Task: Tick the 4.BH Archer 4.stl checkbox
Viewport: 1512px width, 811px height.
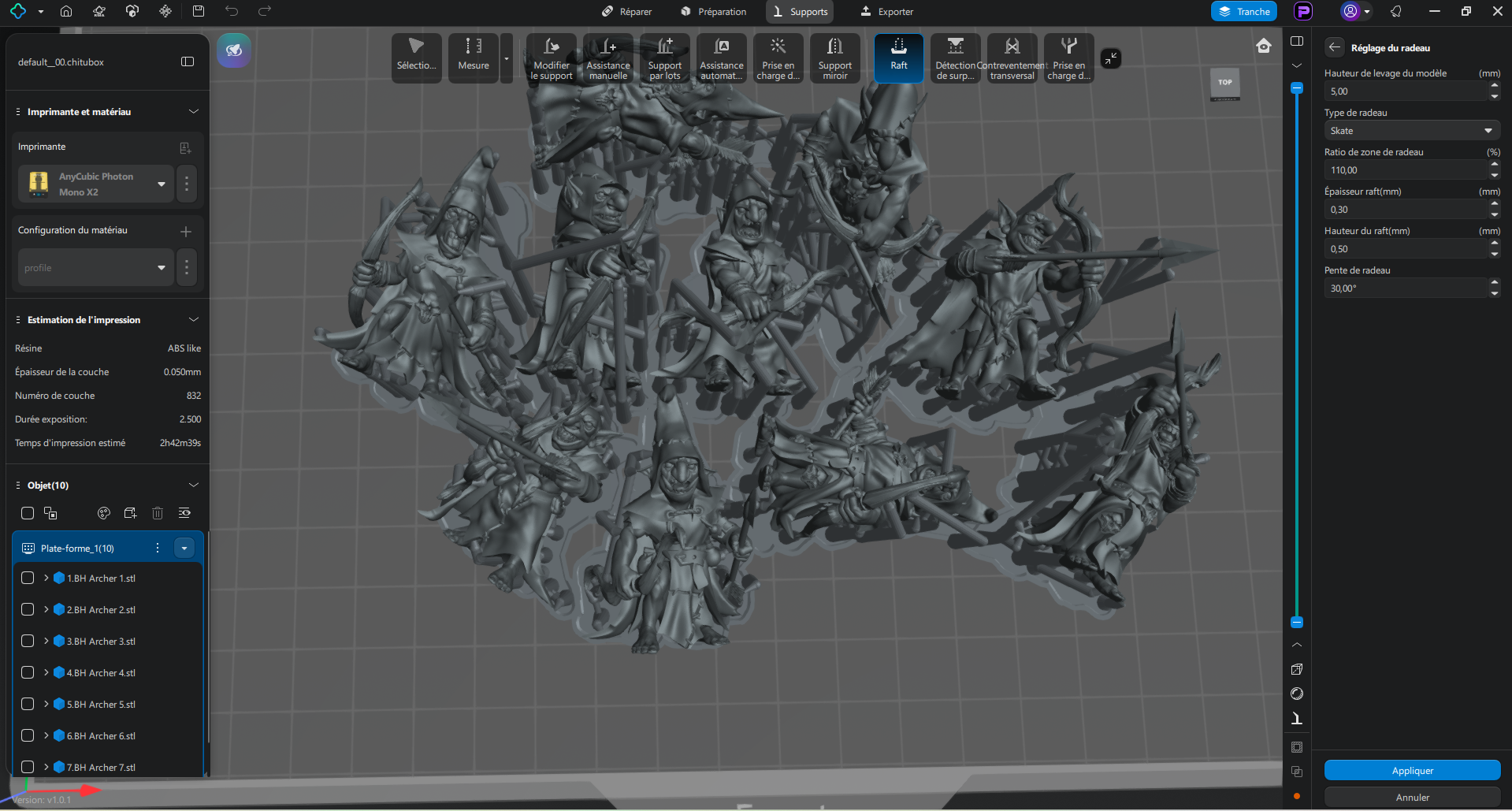Action: (x=28, y=672)
